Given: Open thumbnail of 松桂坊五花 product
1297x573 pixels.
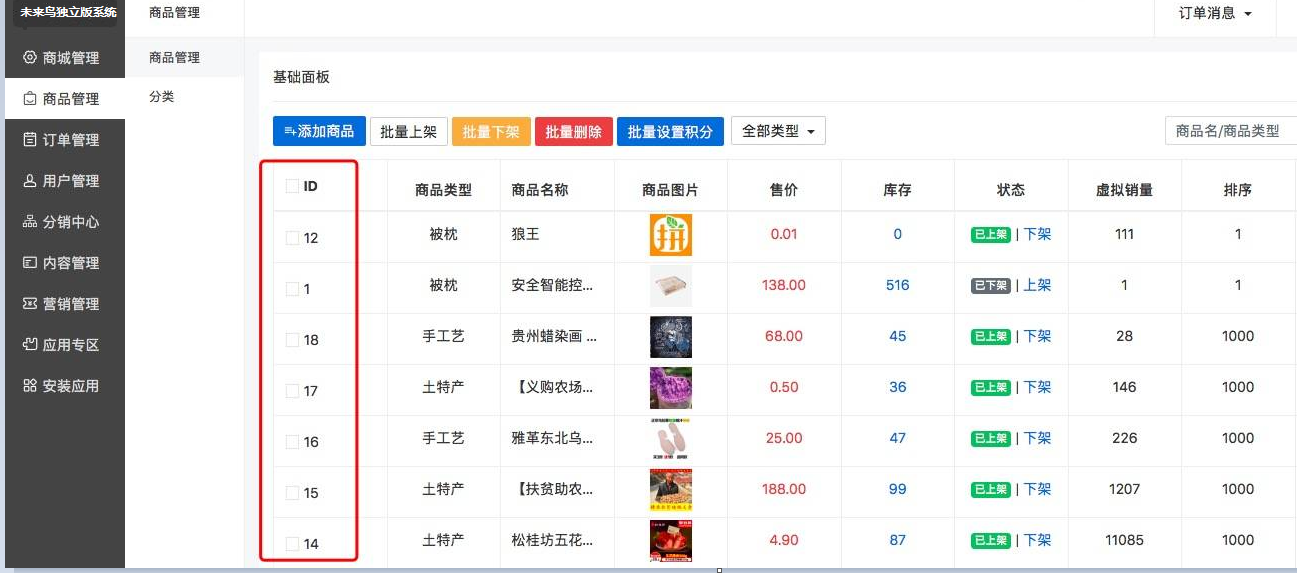Looking at the screenshot, I should (x=671, y=541).
